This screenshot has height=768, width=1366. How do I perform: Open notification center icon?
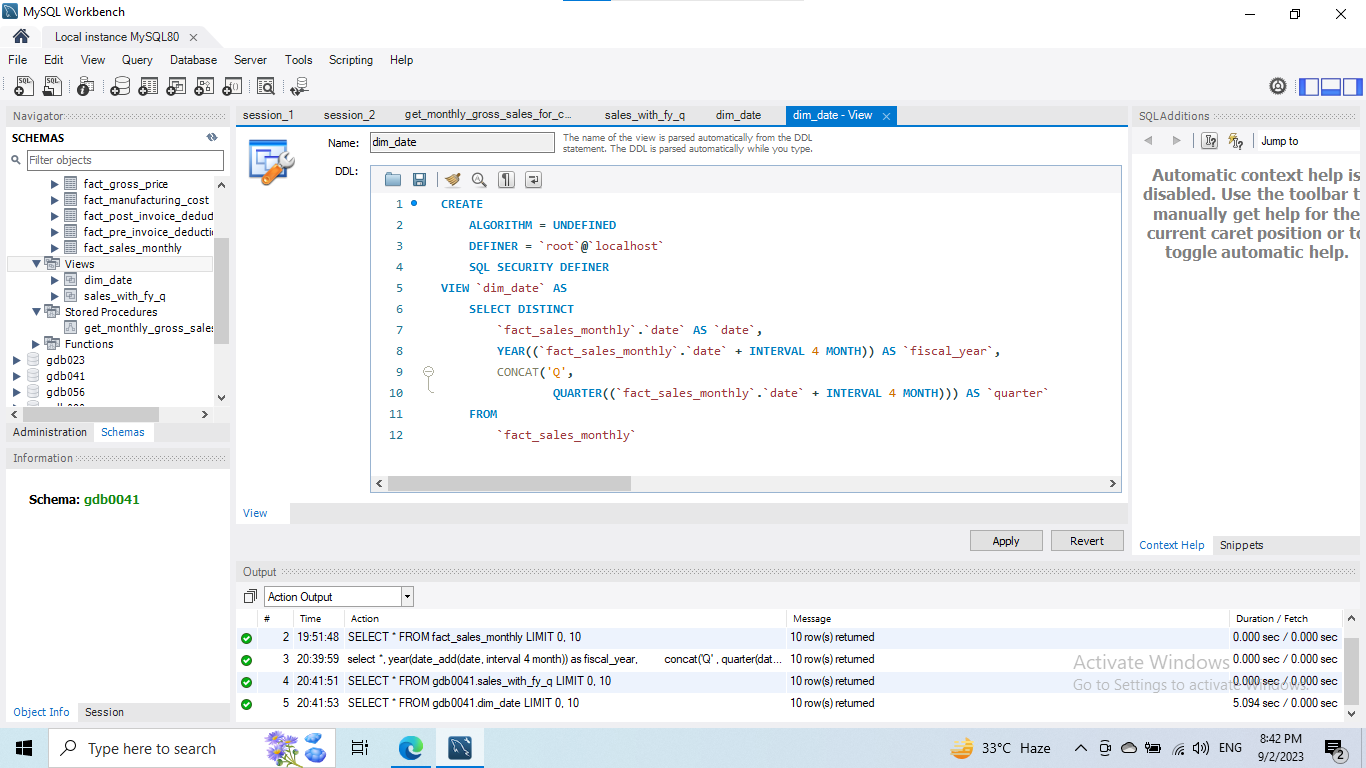(x=1335, y=748)
